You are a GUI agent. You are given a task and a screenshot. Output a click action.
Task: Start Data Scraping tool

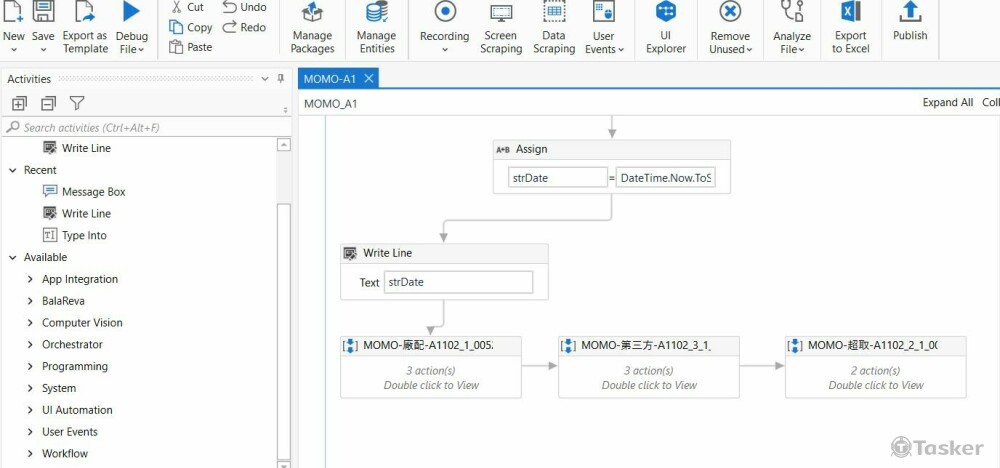(x=554, y=29)
